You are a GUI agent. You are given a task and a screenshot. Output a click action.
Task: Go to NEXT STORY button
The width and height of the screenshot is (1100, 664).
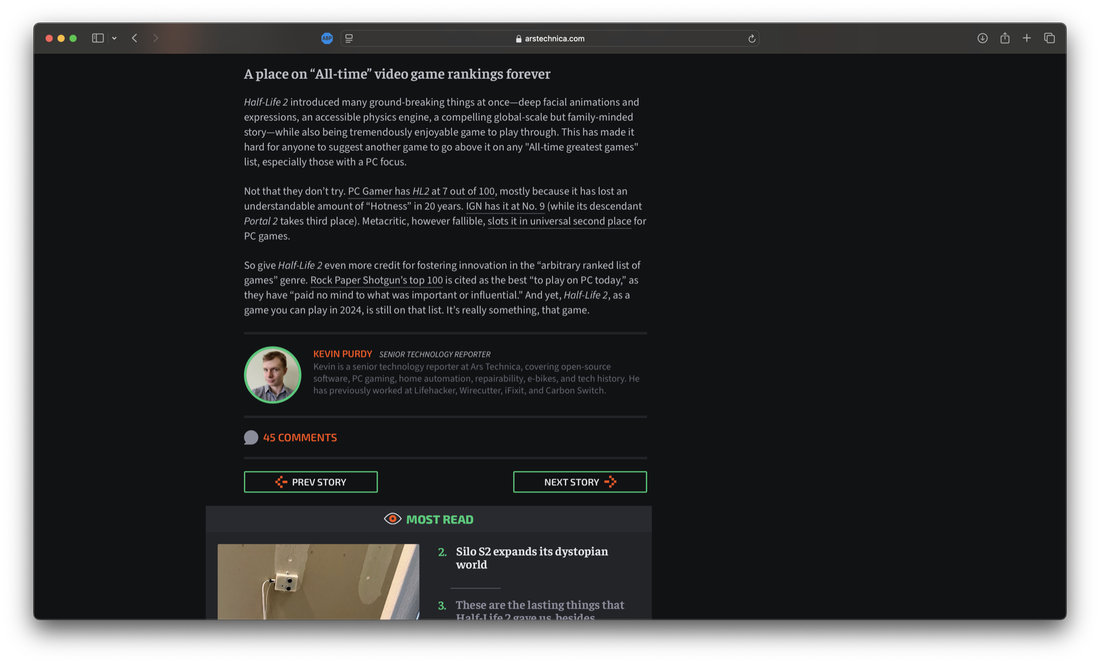[x=579, y=482]
